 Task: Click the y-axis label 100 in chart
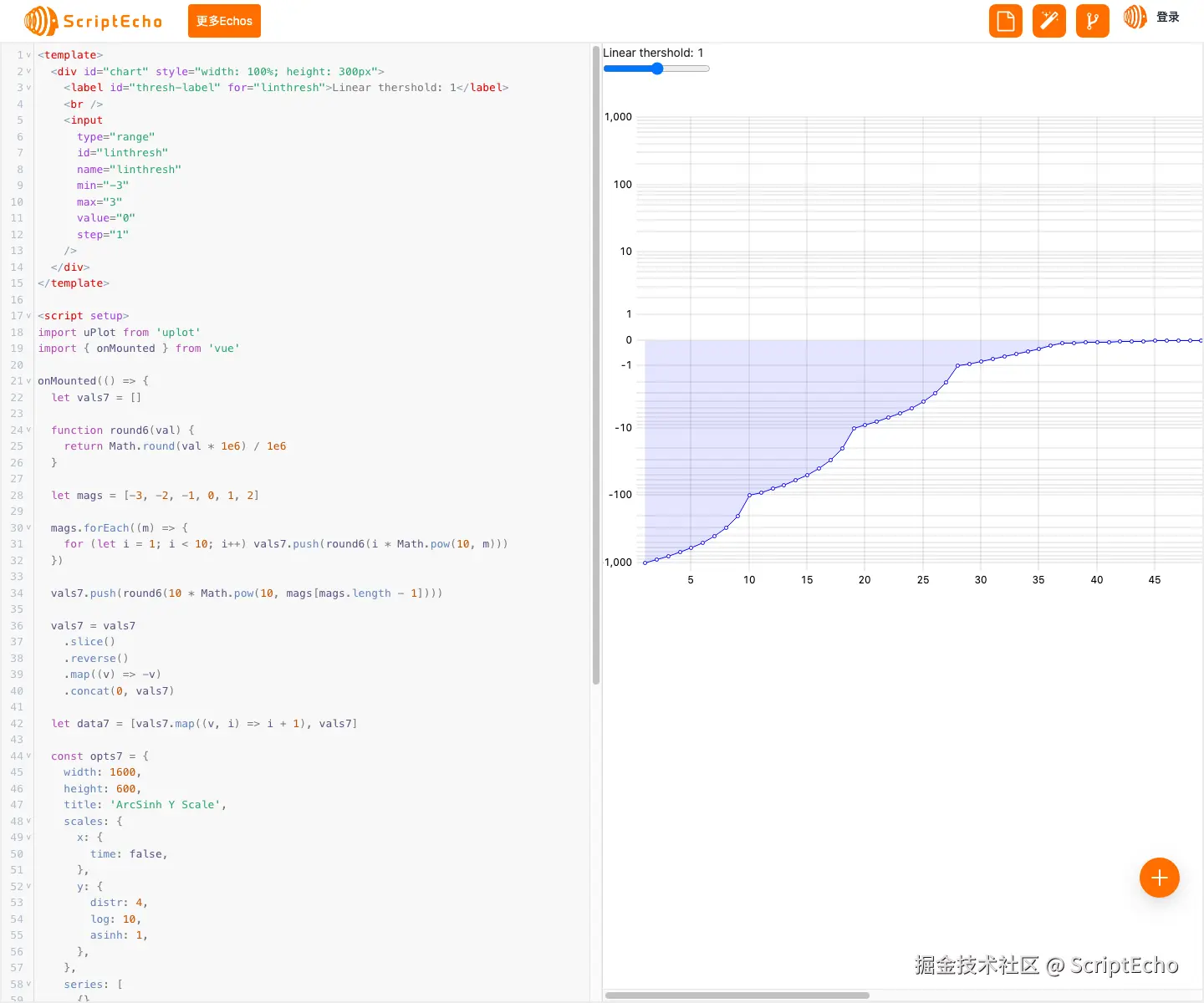pos(623,185)
